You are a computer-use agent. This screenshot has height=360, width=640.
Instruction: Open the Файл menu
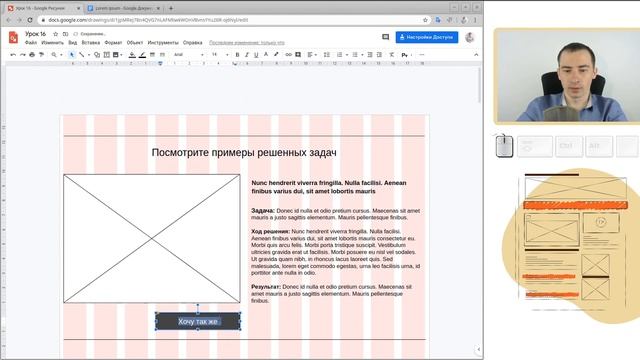pyautogui.click(x=31, y=42)
